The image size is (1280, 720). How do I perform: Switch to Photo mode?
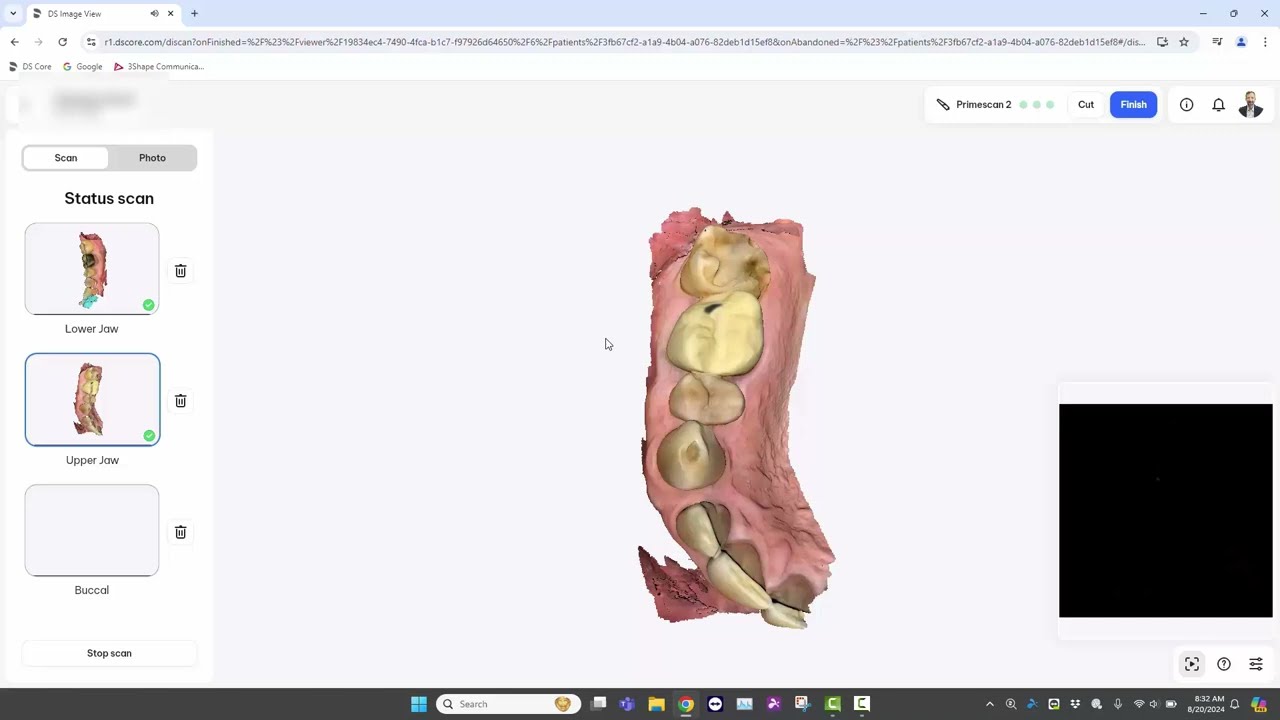152,158
